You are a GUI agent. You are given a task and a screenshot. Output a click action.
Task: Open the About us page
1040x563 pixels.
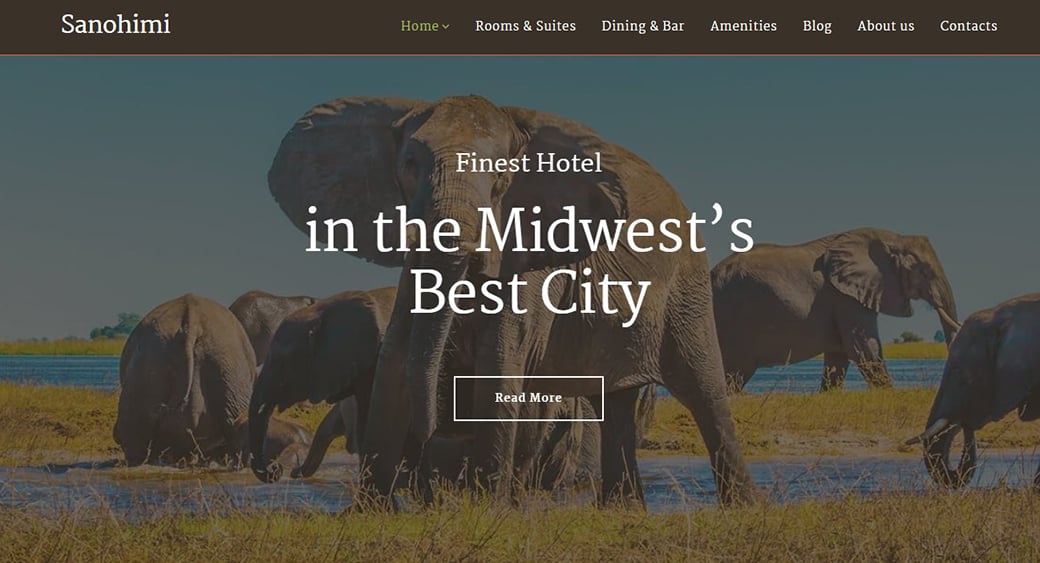pyautogui.click(x=885, y=26)
